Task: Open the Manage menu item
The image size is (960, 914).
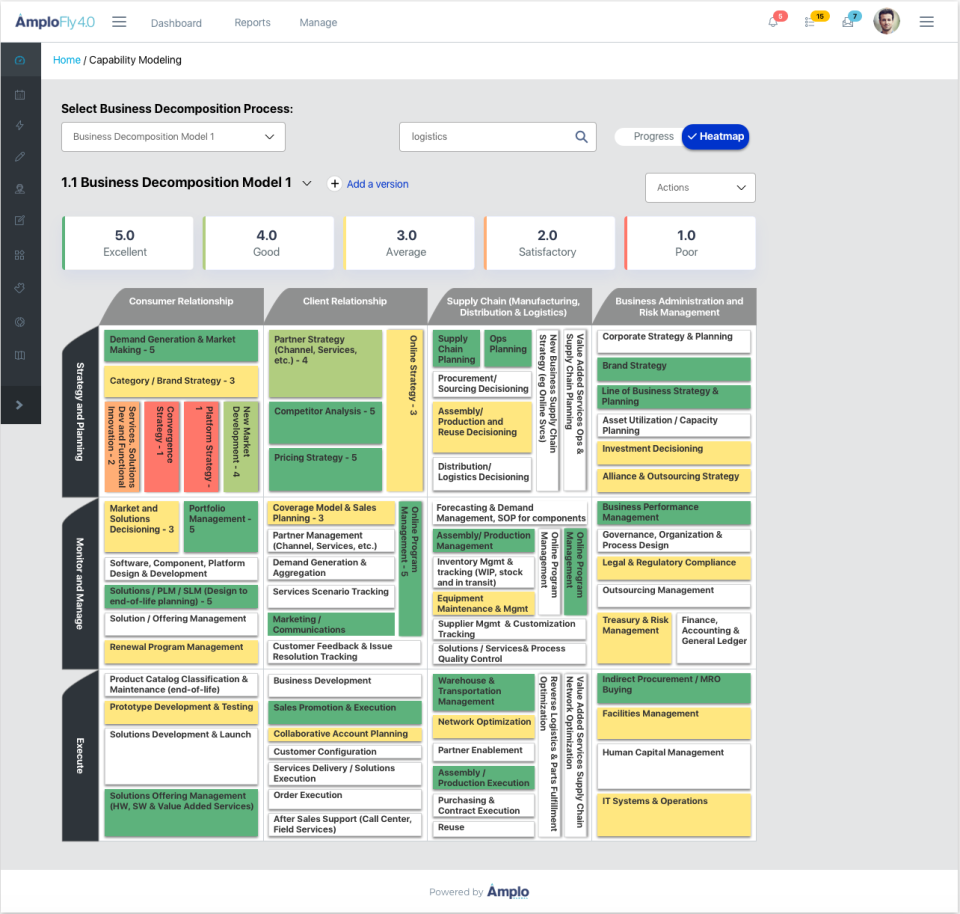Action: coord(318,22)
